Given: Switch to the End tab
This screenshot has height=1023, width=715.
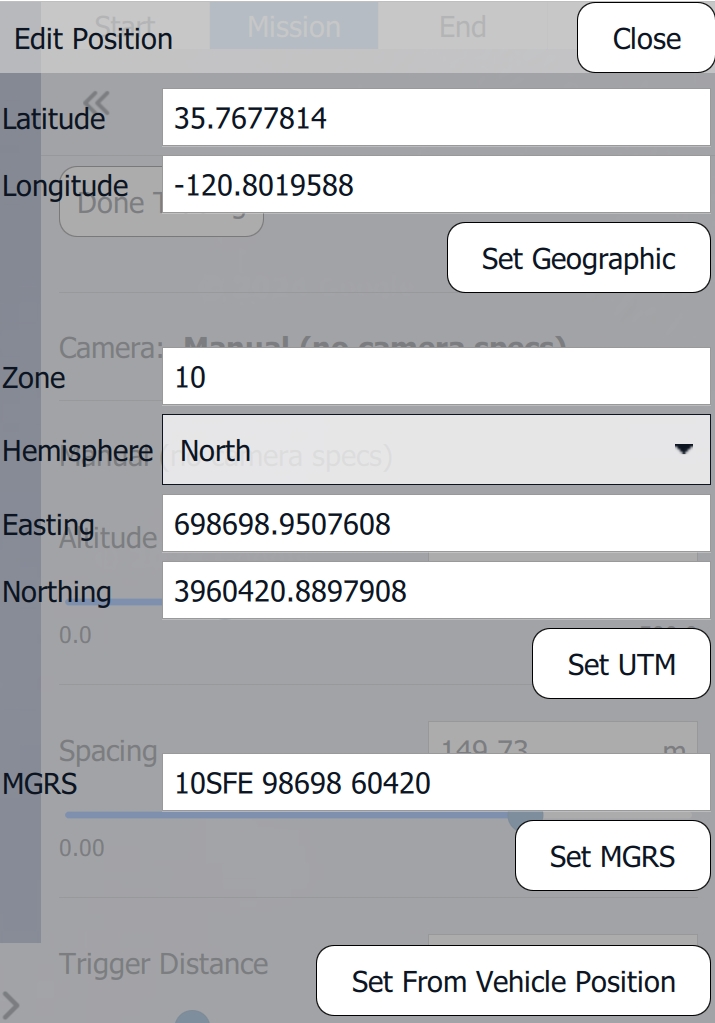Looking at the screenshot, I should point(463,26).
